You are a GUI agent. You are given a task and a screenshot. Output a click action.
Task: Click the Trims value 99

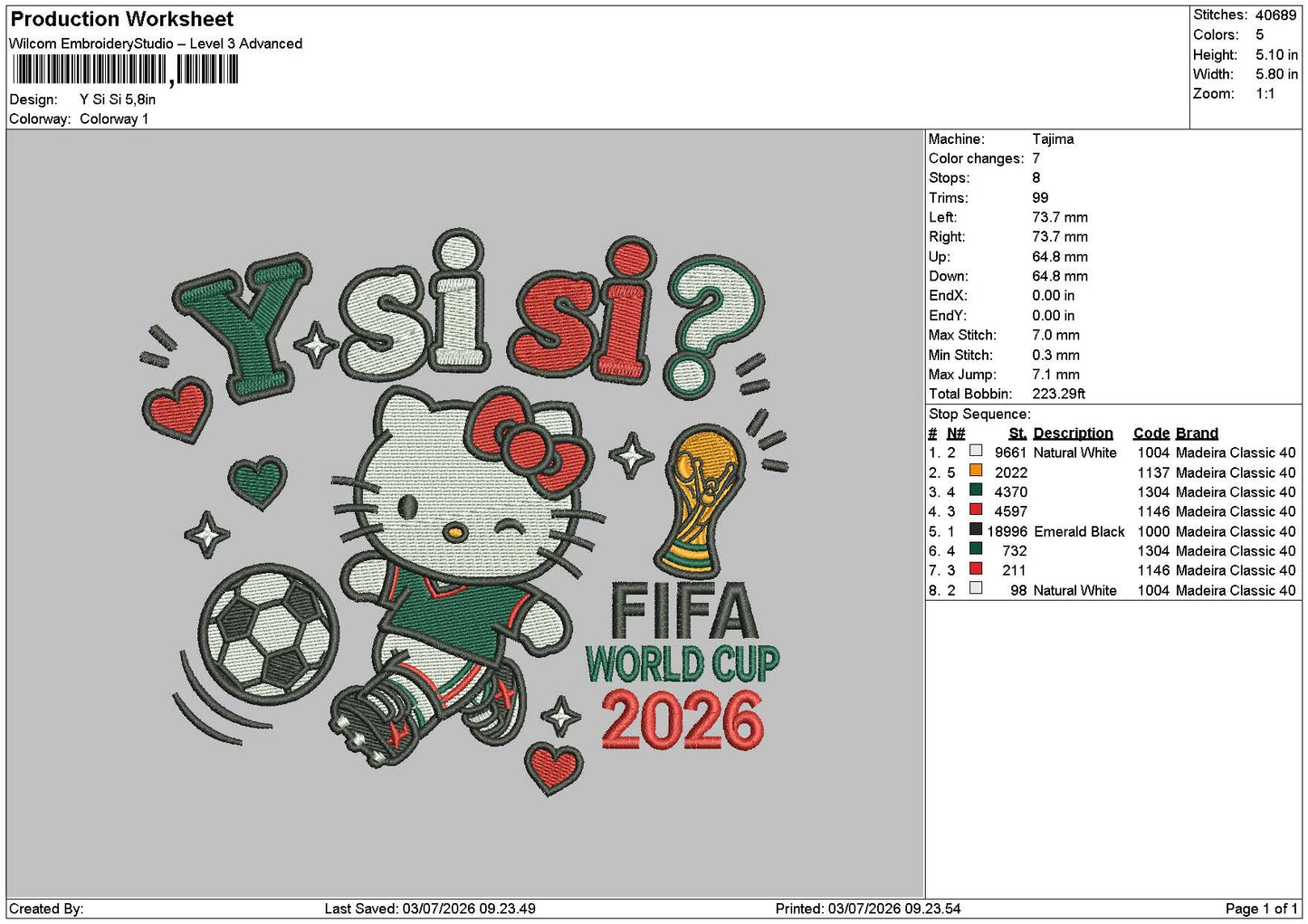click(1040, 198)
